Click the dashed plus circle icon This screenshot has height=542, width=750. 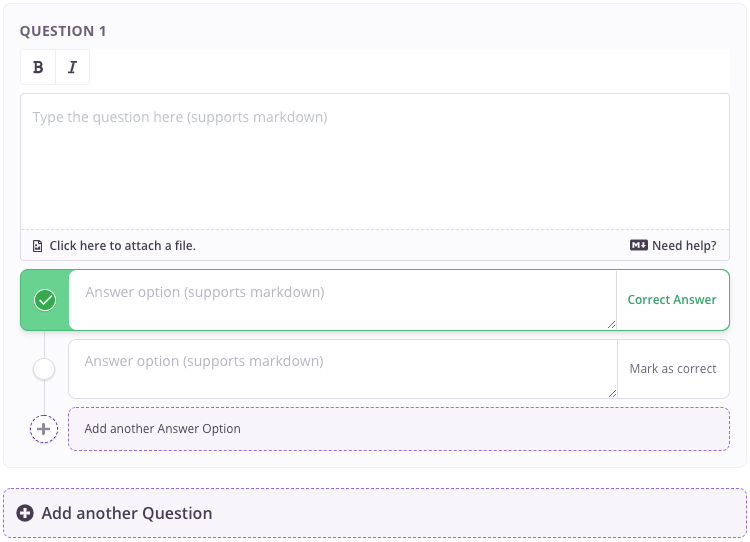pos(44,429)
